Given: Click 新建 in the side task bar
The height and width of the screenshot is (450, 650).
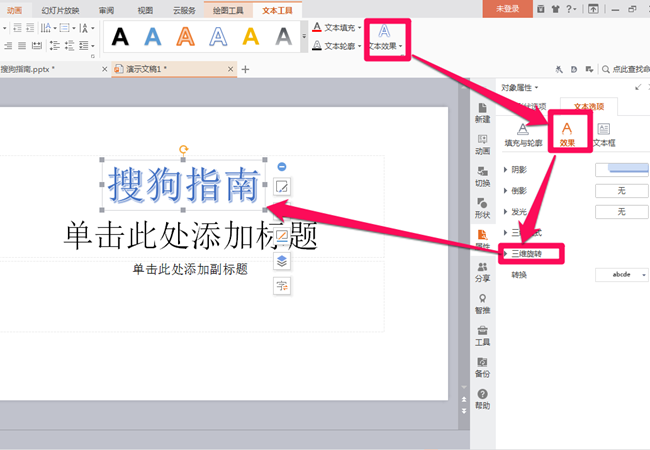Looking at the screenshot, I should point(483,113).
